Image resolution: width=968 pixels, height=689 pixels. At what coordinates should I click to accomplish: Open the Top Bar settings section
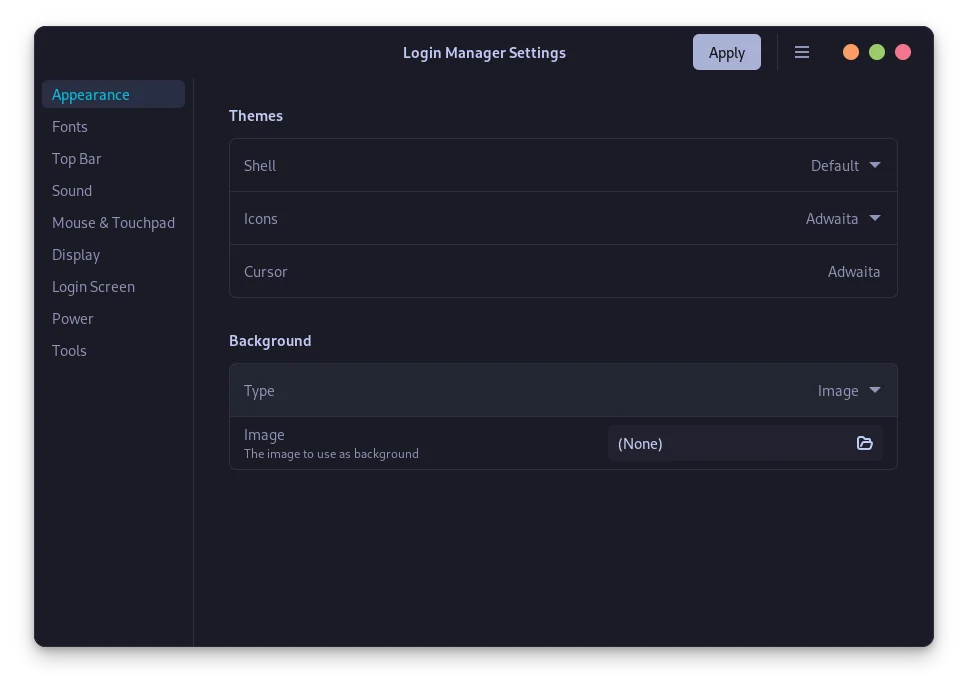[x=77, y=158]
